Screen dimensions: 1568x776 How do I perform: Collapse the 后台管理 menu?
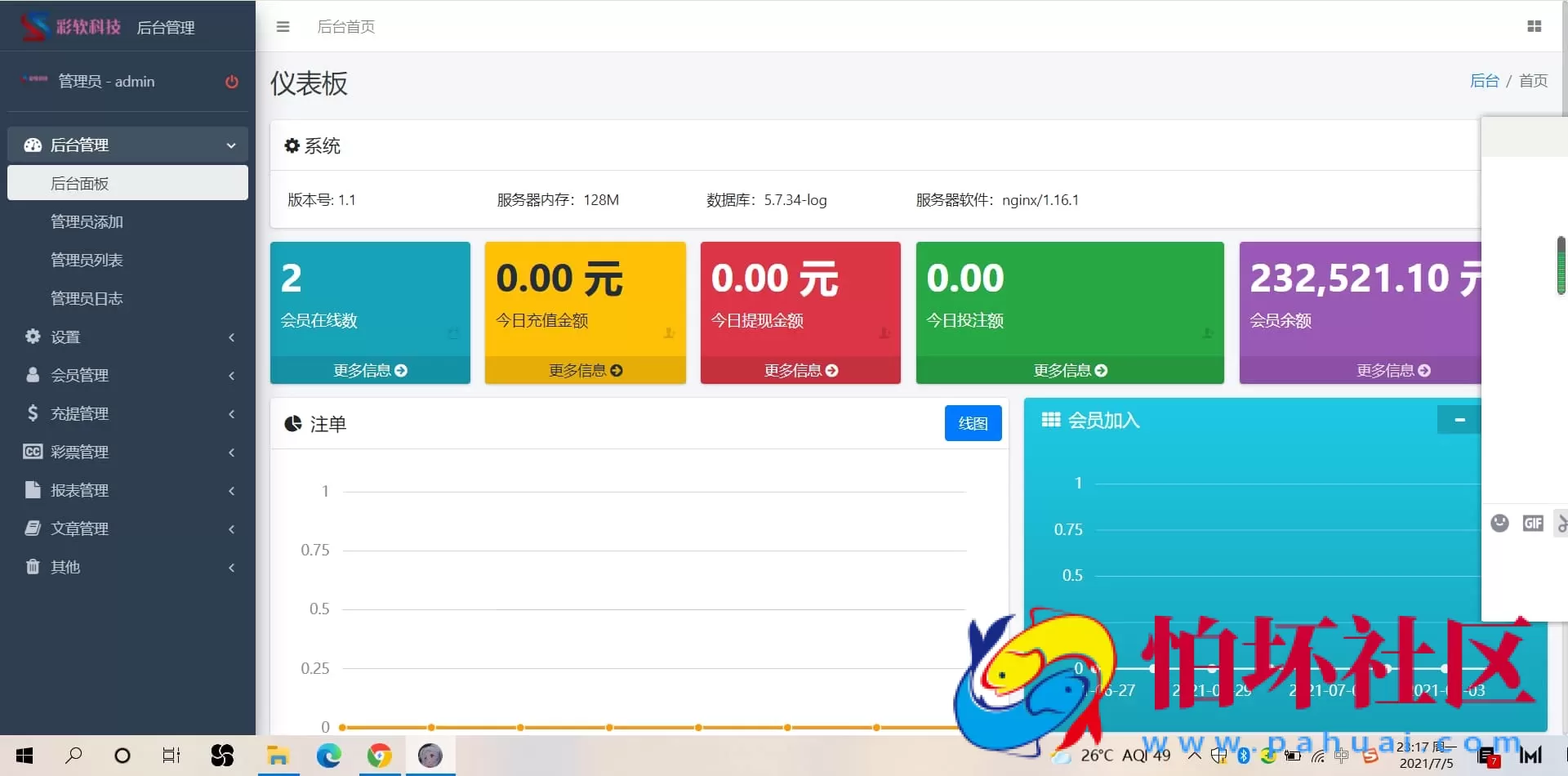pos(78,145)
